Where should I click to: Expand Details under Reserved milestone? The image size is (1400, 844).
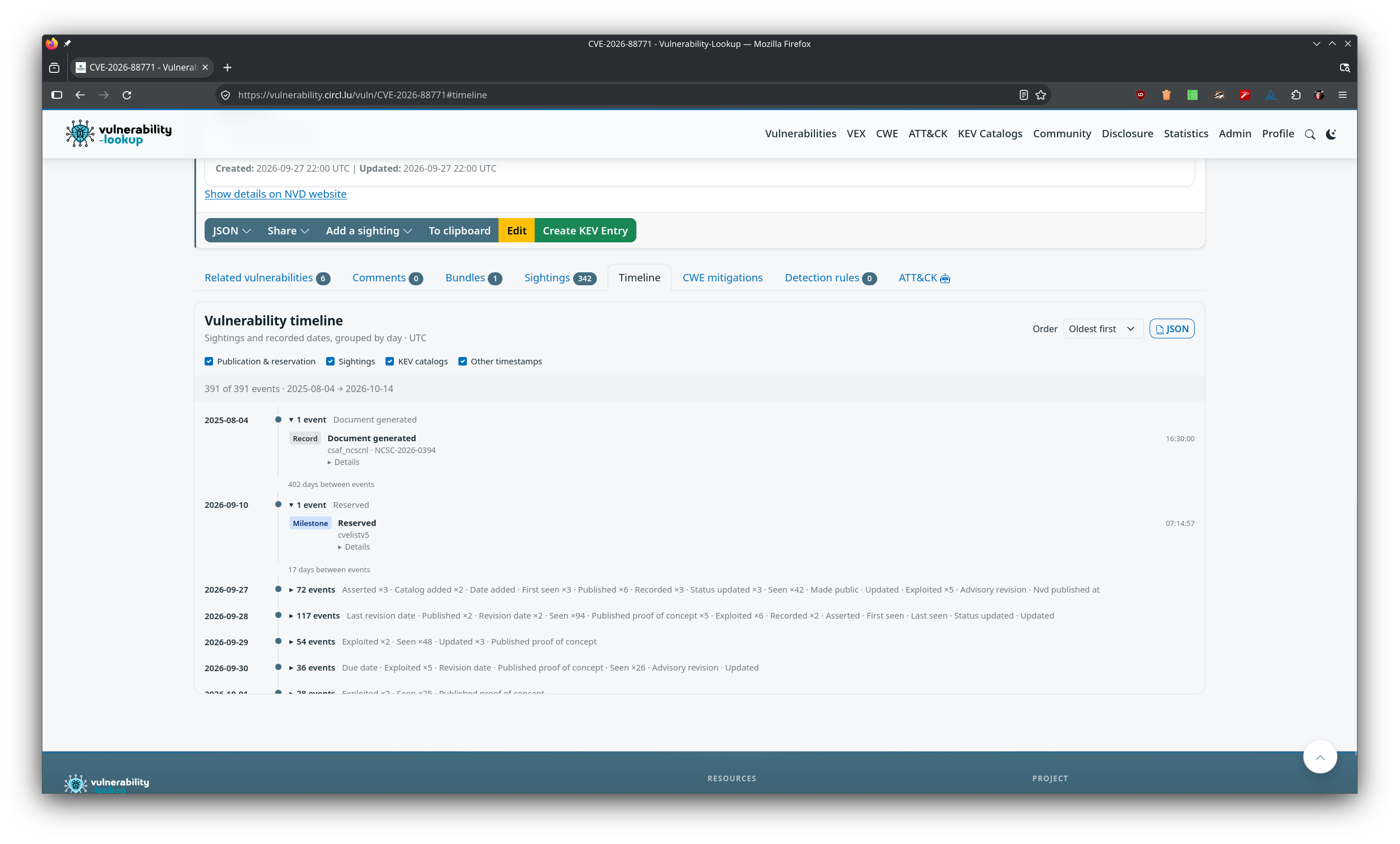coord(354,547)
